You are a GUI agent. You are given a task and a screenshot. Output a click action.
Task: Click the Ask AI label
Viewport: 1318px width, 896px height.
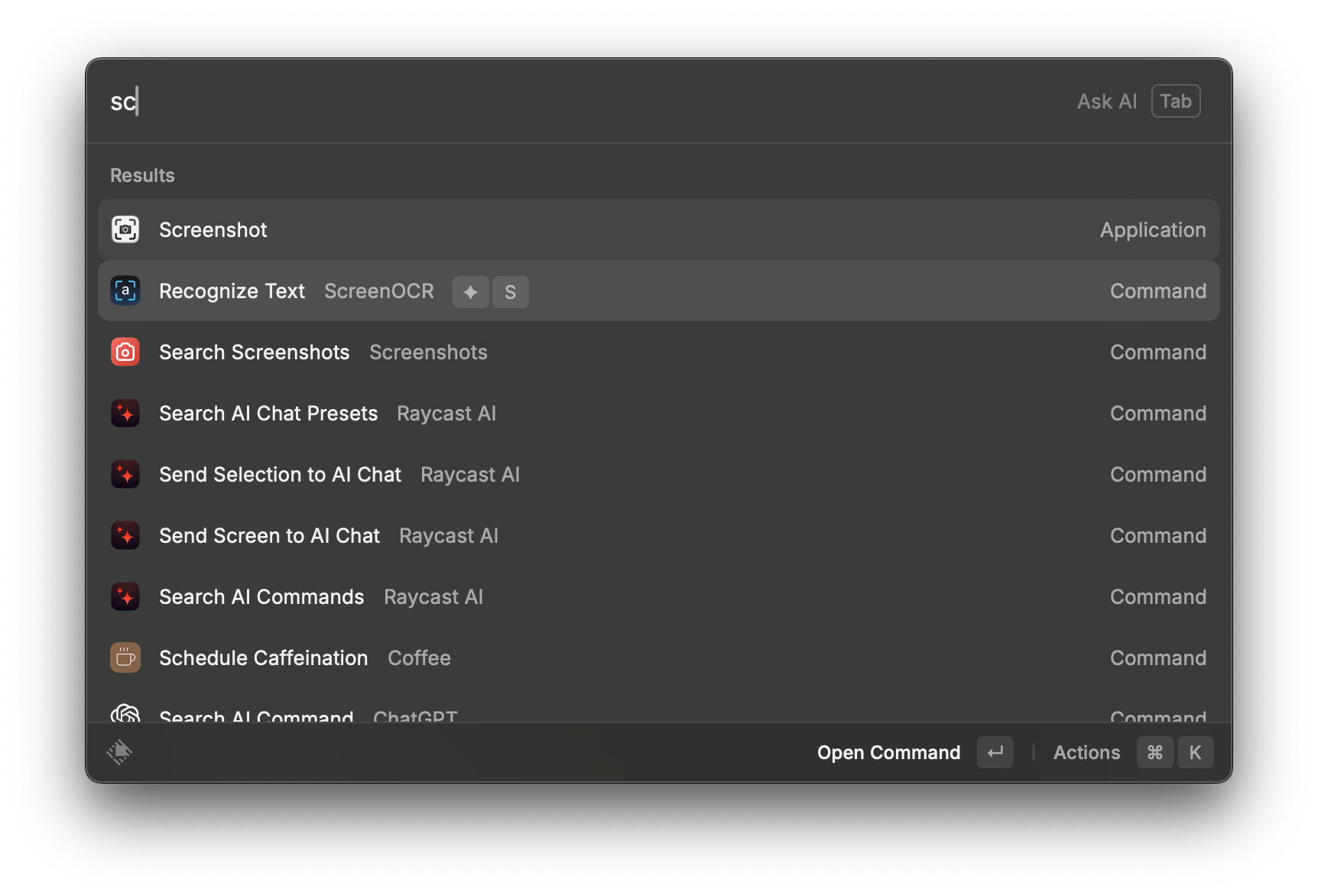tap(1107, 101)
